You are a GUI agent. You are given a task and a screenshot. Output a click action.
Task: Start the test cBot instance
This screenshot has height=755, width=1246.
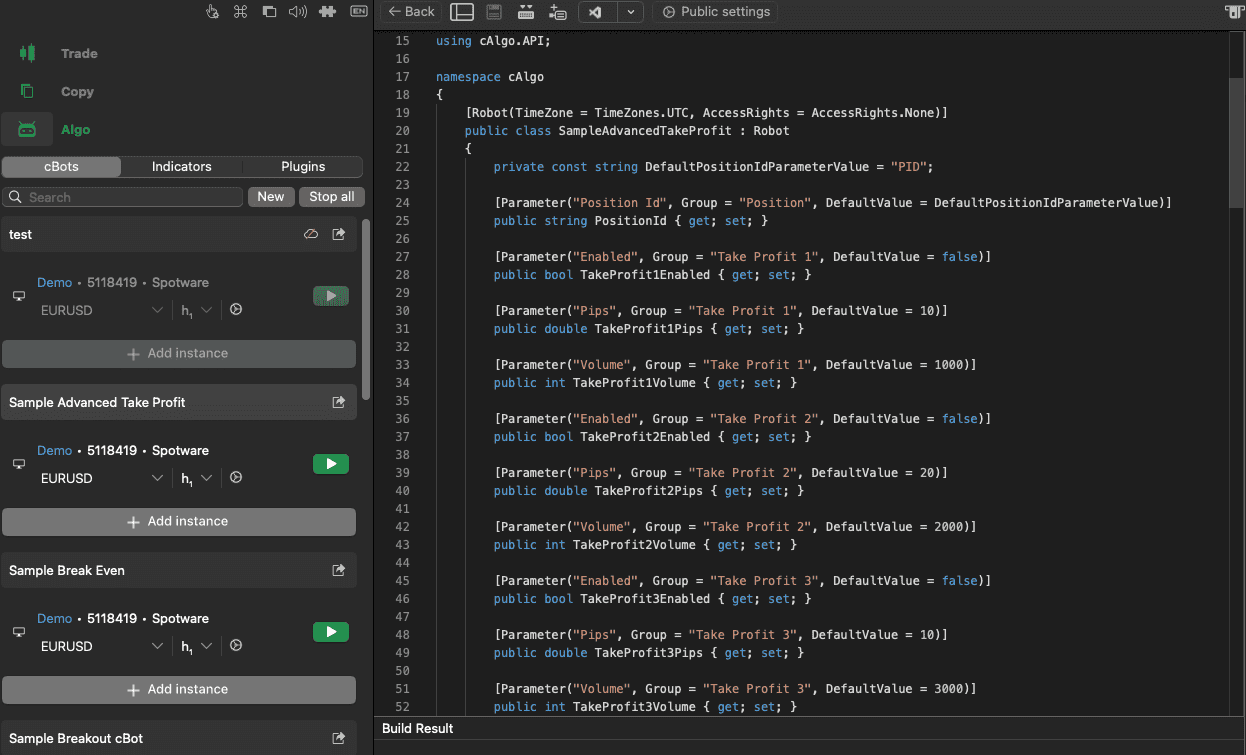(331, 296)
